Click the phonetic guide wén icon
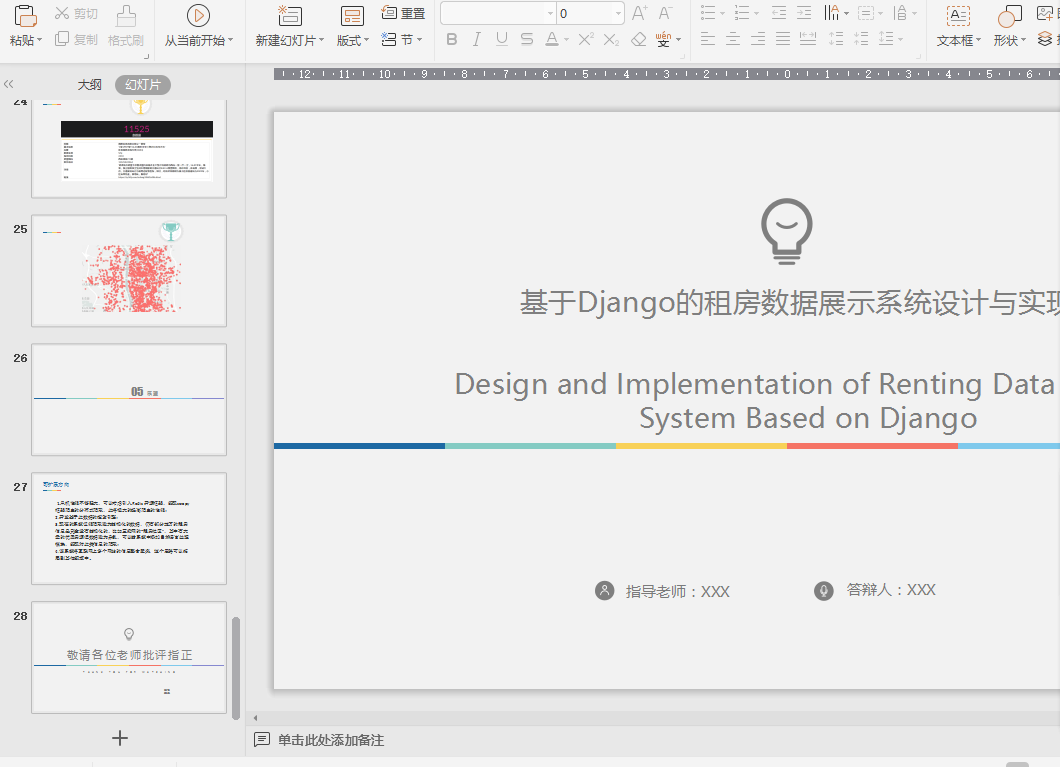The image size is (1060, 767). click(664, 39)
